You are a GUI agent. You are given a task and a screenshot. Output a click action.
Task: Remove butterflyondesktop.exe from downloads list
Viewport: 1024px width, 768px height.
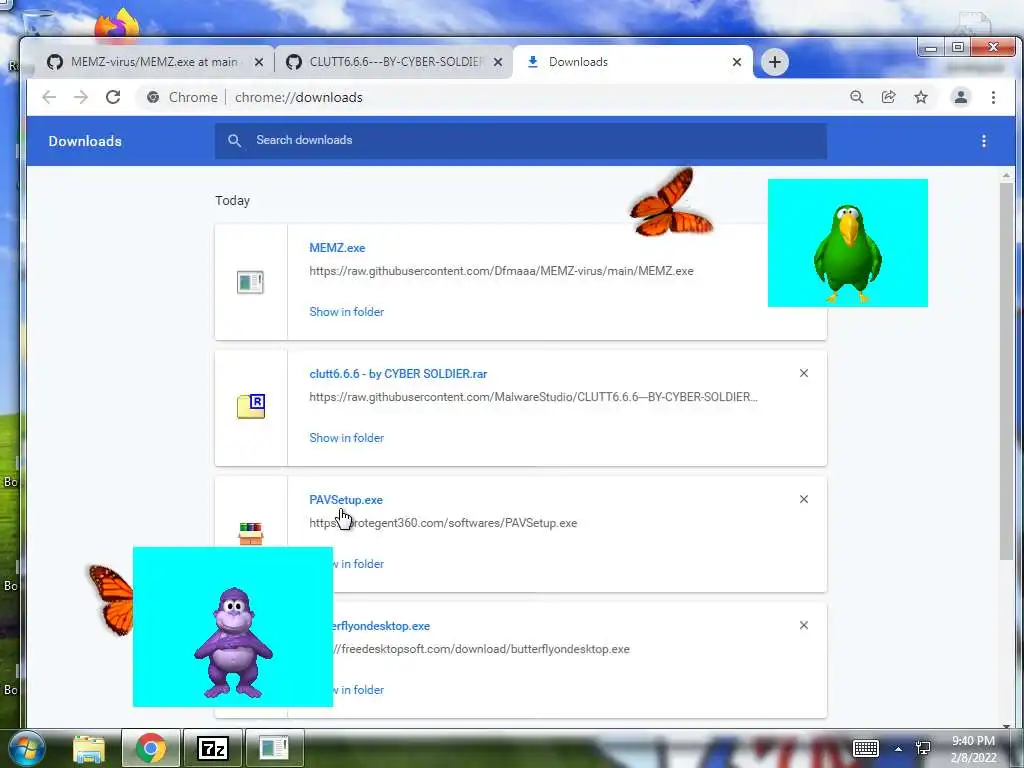804,625
